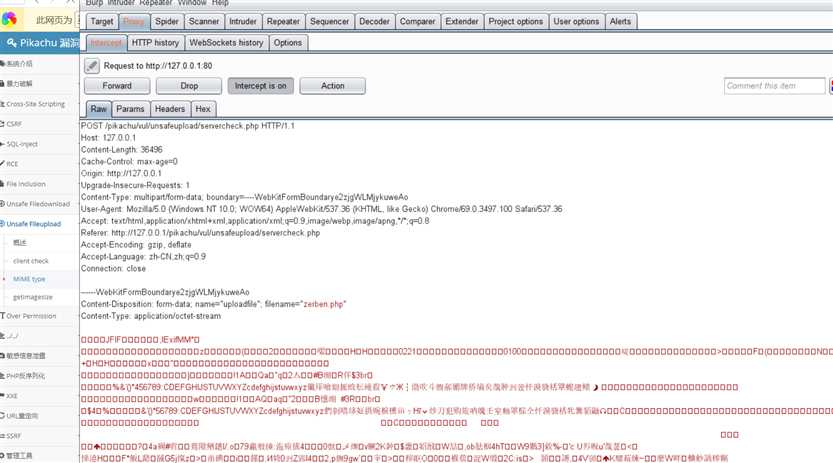The height and width of the screenshot is (463, 833).
Task: Open the XXE sidebar section
Action: coord(12,396)
